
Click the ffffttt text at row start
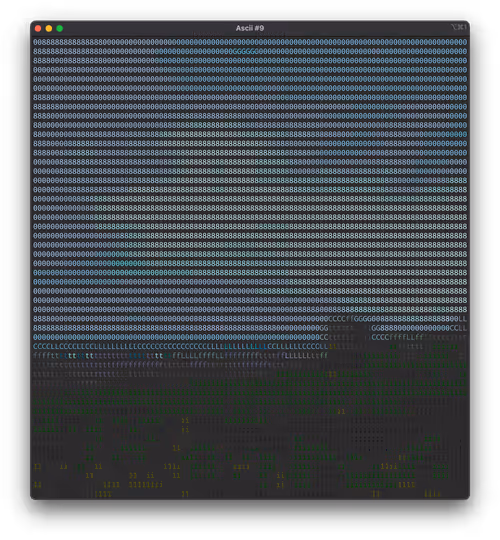point(46,355)
